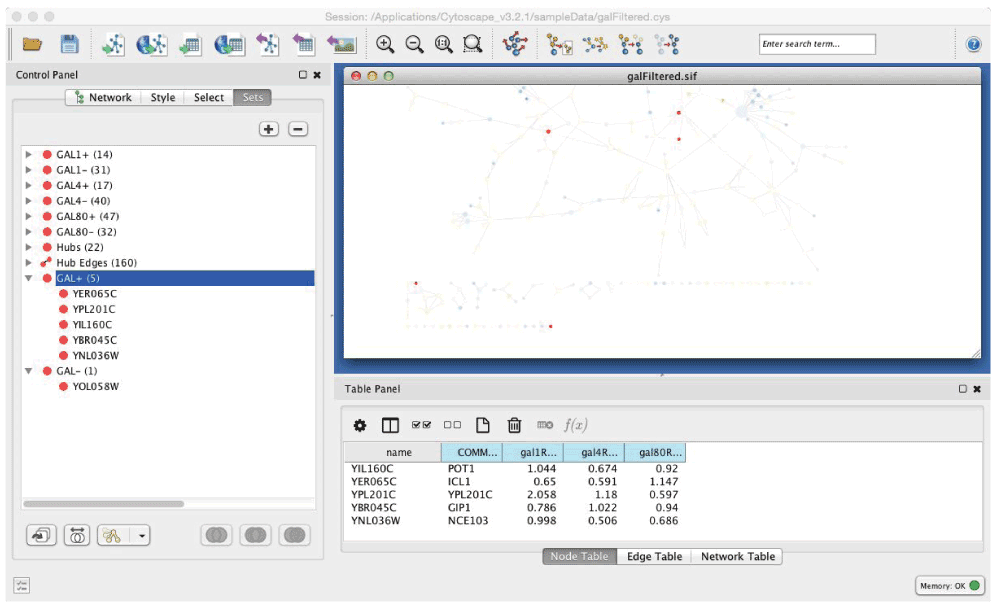This screenshot has width=1000, height=610.
Task: Click the Memory: OK status button
Action: (x=950, y=585)
